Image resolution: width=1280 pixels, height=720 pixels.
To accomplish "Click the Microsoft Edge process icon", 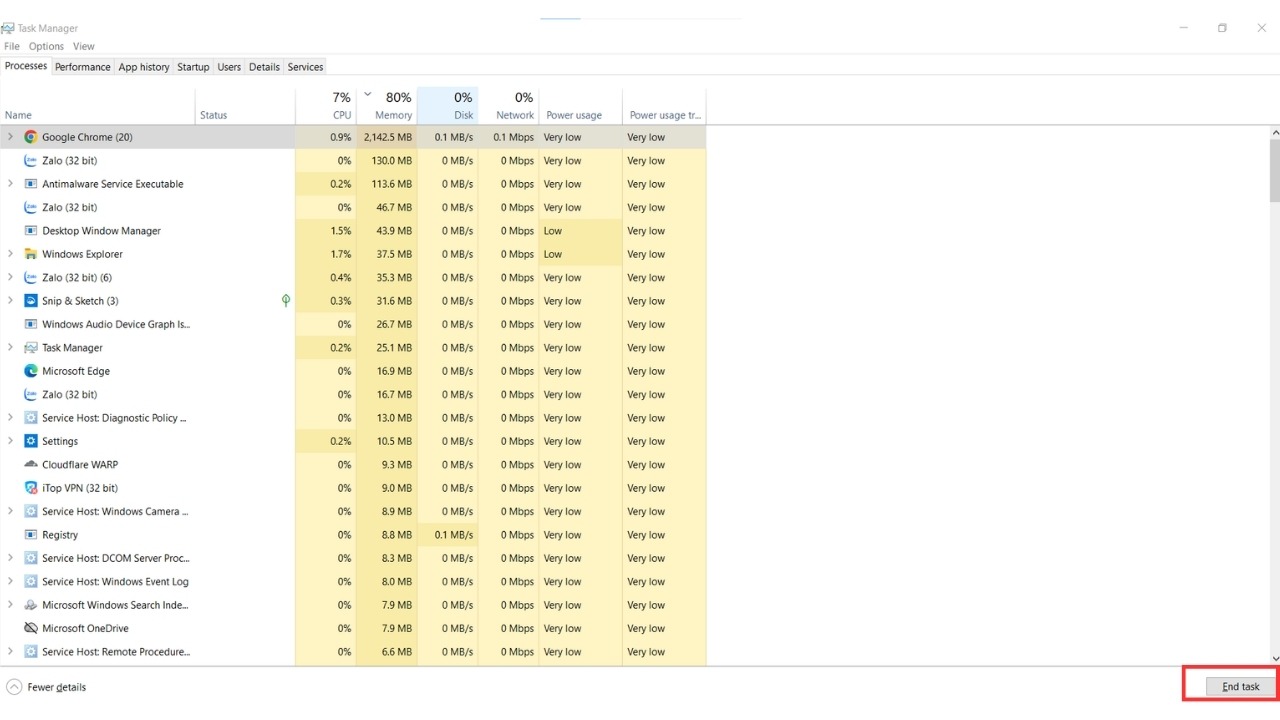I will click(x=31, y=371).
